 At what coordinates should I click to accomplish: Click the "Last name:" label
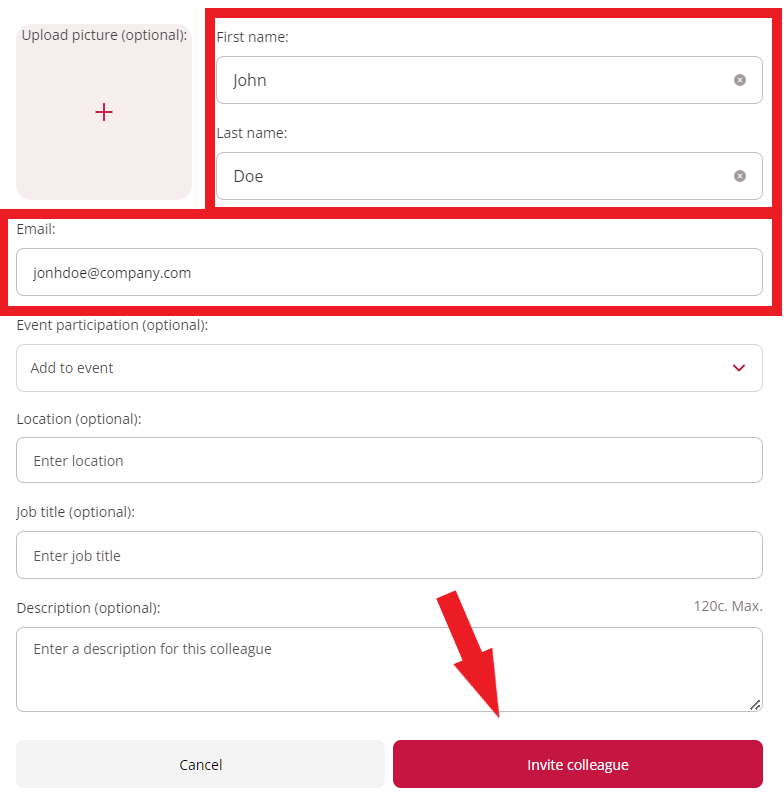251,133
